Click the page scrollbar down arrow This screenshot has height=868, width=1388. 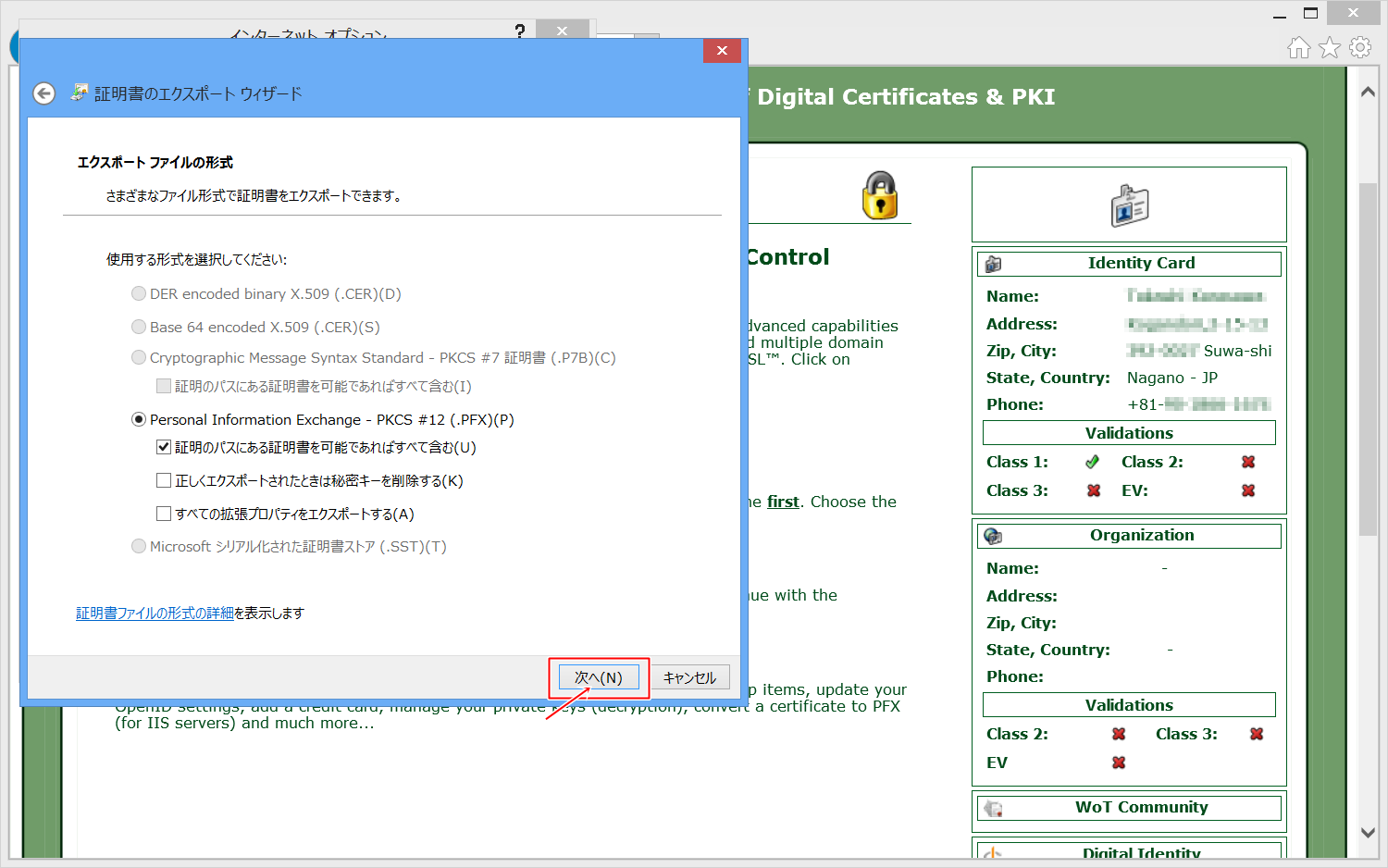pyautogui.click(x=1368, y=832)
